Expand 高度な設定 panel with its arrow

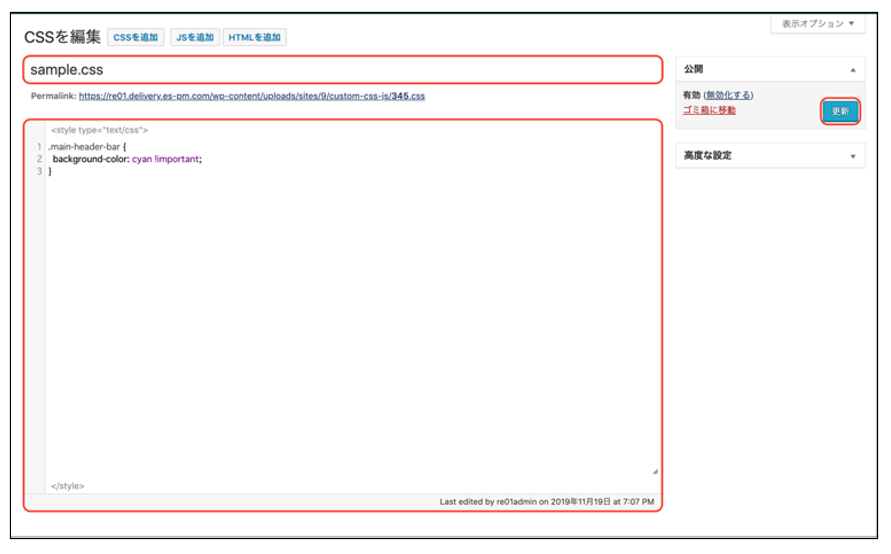click(853, 156)
